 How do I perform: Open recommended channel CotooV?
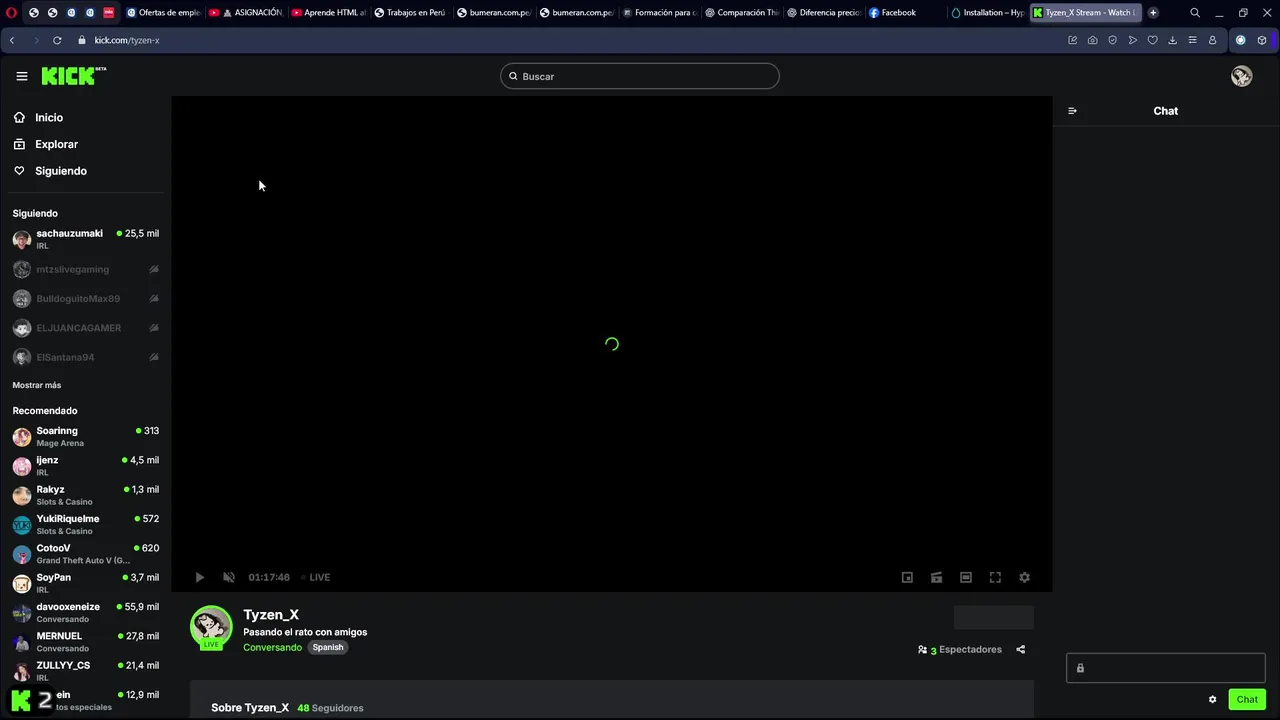tap(85, 554)
